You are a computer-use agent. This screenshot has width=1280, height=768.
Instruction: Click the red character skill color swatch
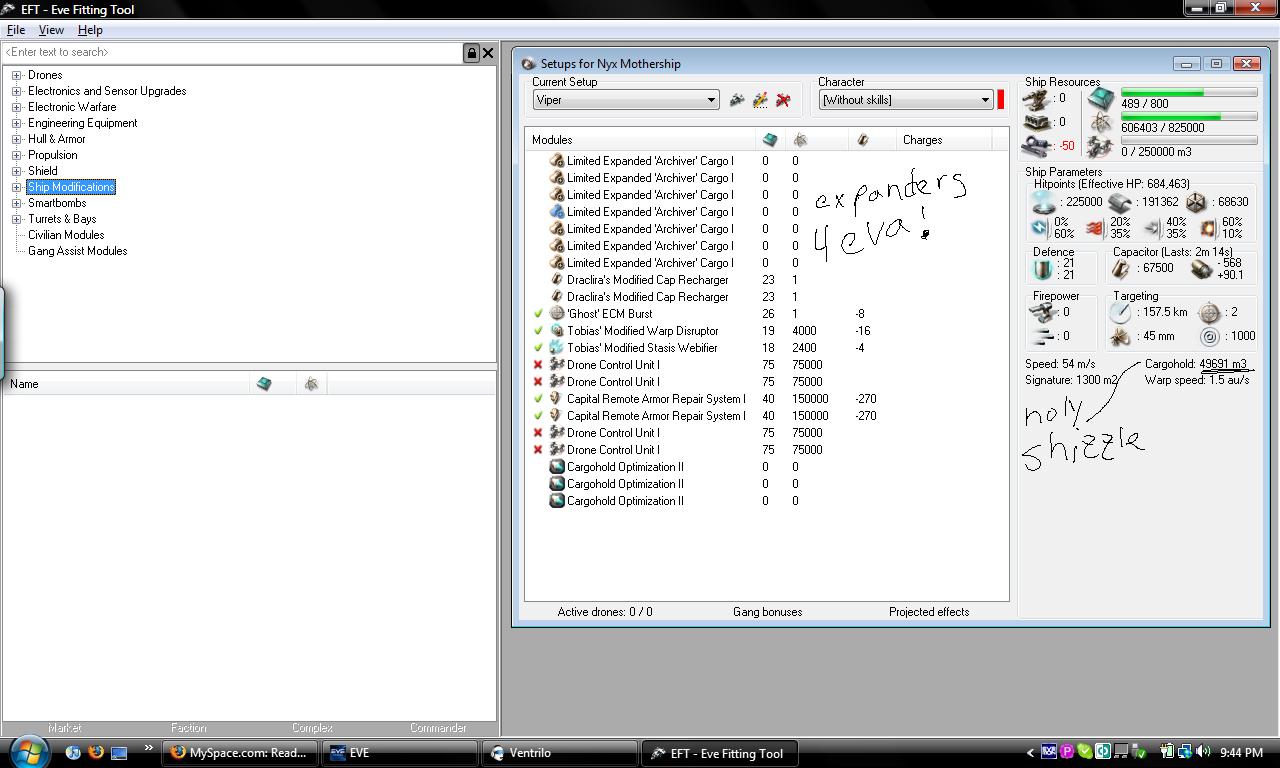tap(1000, 100)
